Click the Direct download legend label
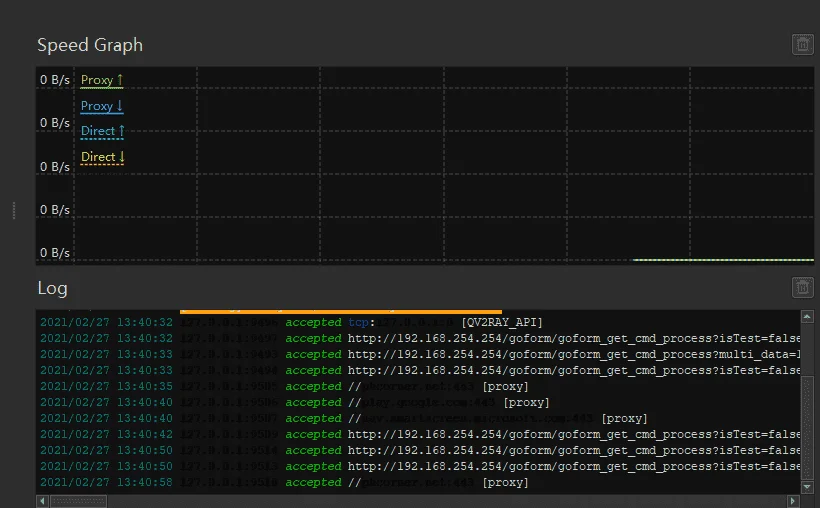Screen dimensions: 820x508 [x=102, y=157]
